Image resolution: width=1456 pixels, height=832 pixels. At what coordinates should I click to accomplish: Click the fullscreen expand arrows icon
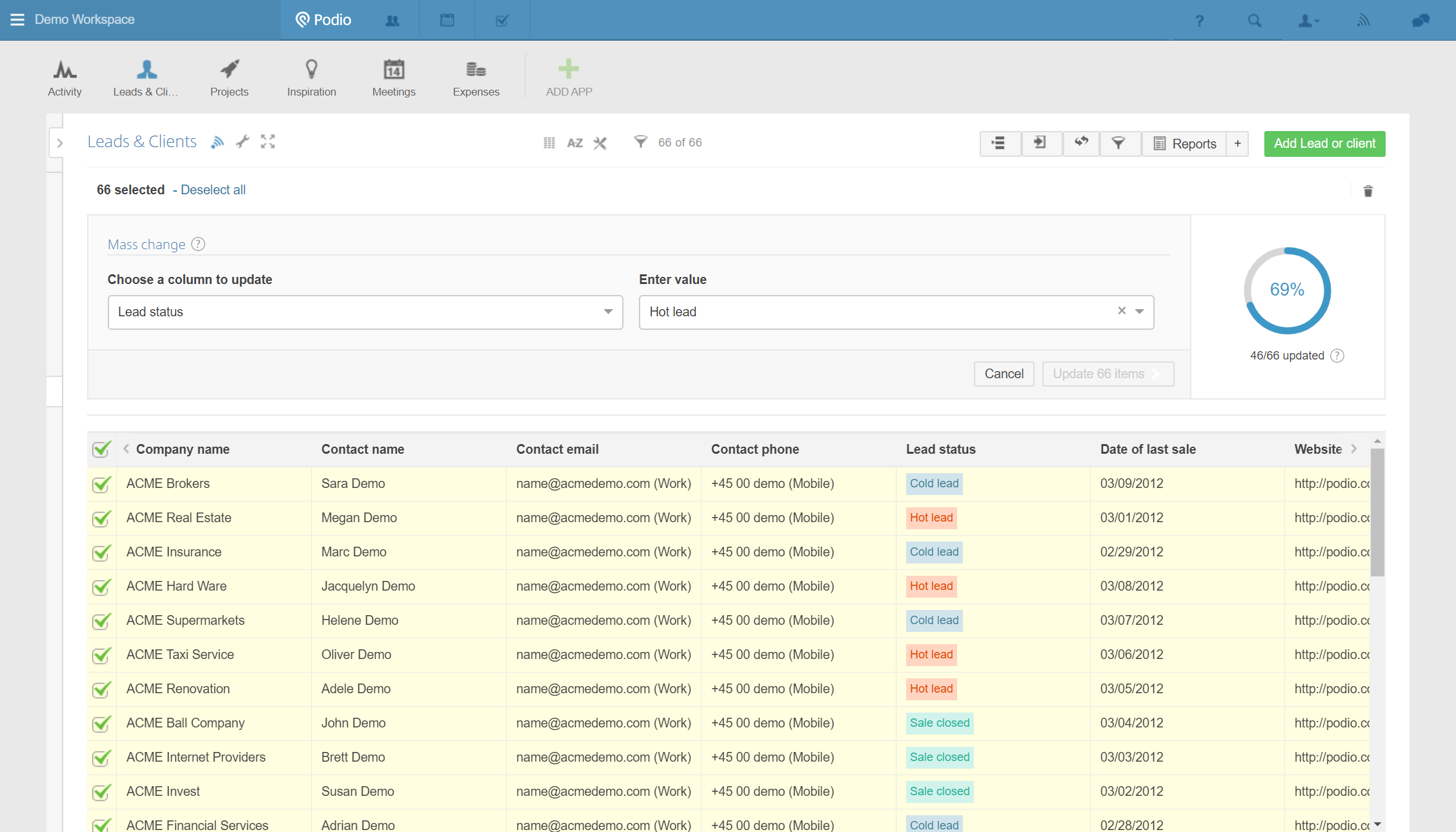point(268,141)
